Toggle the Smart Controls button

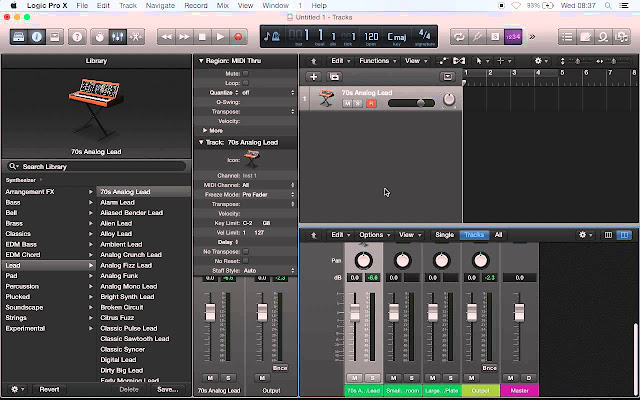[100, 37]
